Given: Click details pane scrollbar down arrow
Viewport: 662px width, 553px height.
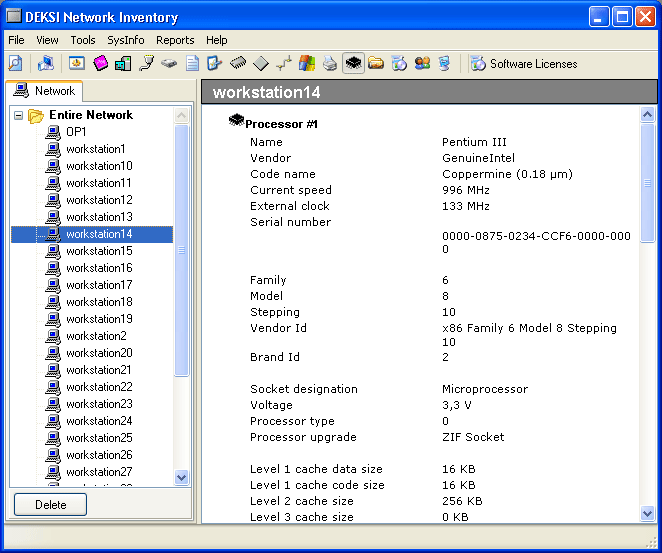Looking at the screenshot, I should click(x=647, y=513).
